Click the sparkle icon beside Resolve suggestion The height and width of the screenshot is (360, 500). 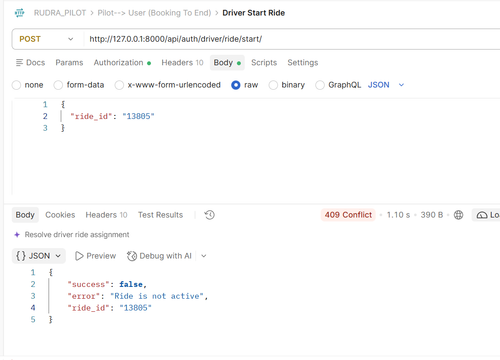click(17, 235)
